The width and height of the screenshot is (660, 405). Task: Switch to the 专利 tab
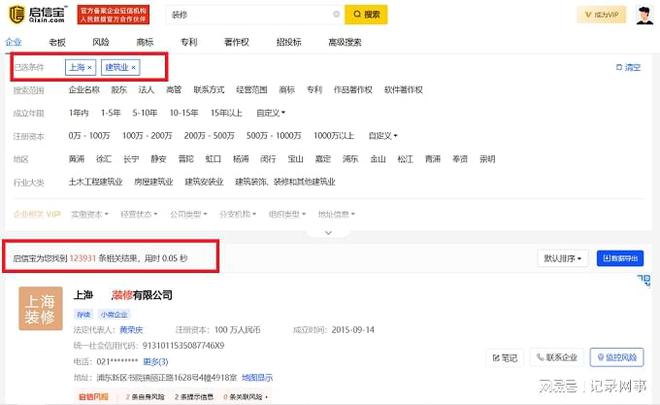(189, 42)
